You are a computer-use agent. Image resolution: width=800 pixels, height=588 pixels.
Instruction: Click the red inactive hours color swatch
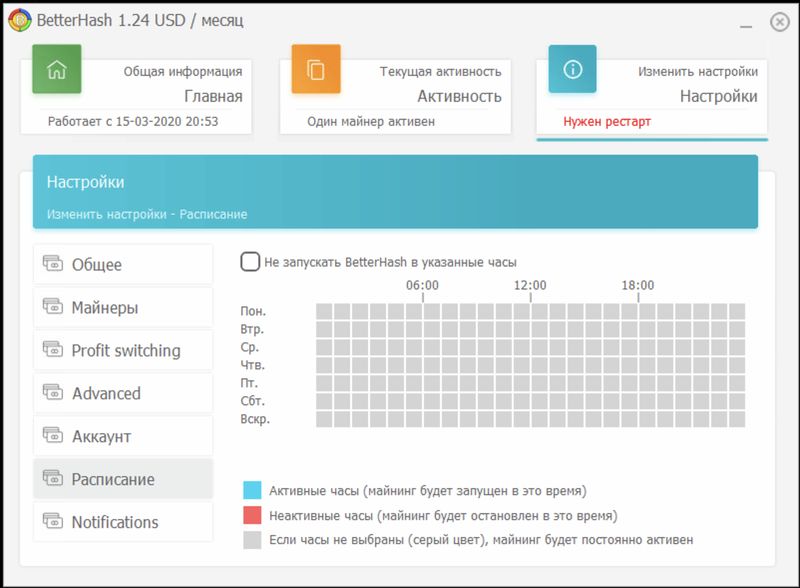[x=252, y=516]
